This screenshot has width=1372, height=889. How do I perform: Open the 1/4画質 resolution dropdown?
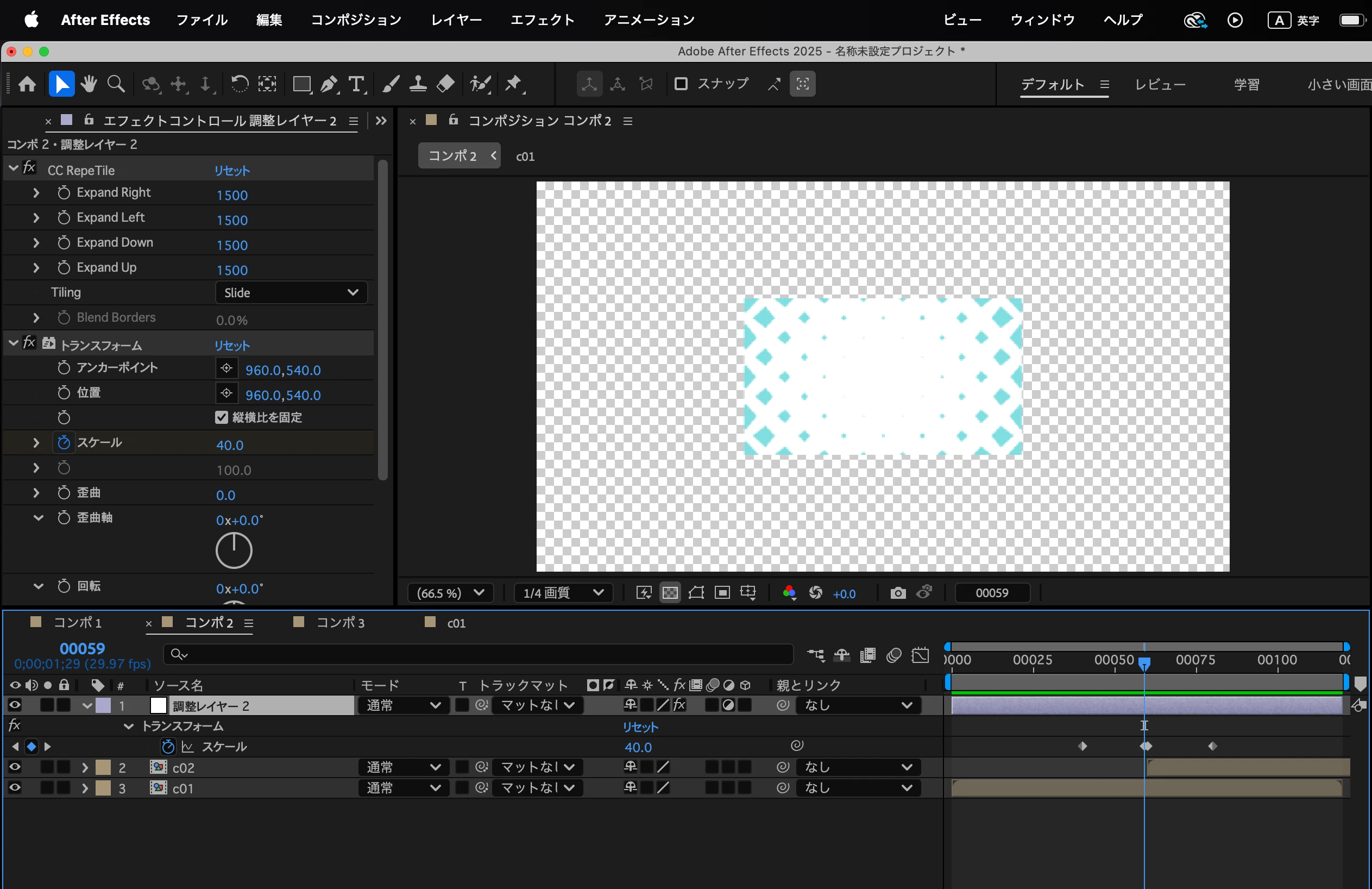pyautogui.click(x=562, y=593)
